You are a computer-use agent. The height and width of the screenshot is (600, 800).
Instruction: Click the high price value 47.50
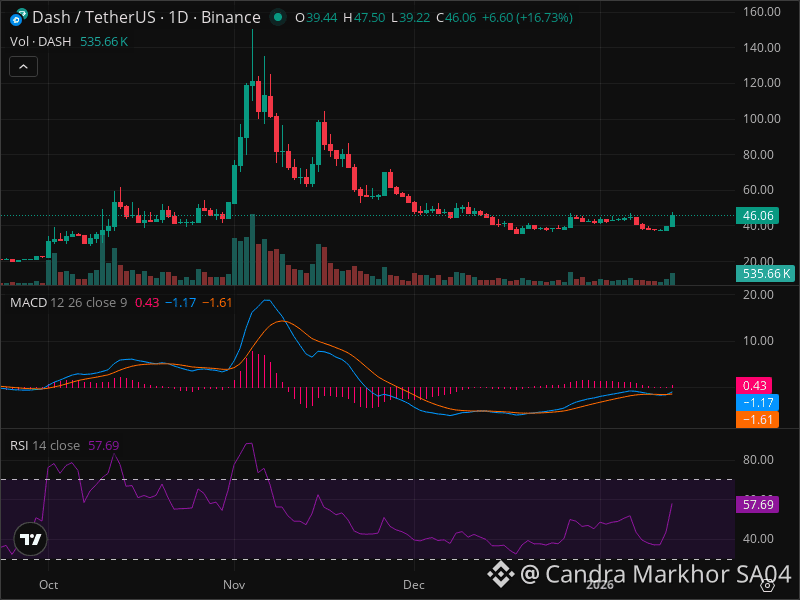point(369,17)
